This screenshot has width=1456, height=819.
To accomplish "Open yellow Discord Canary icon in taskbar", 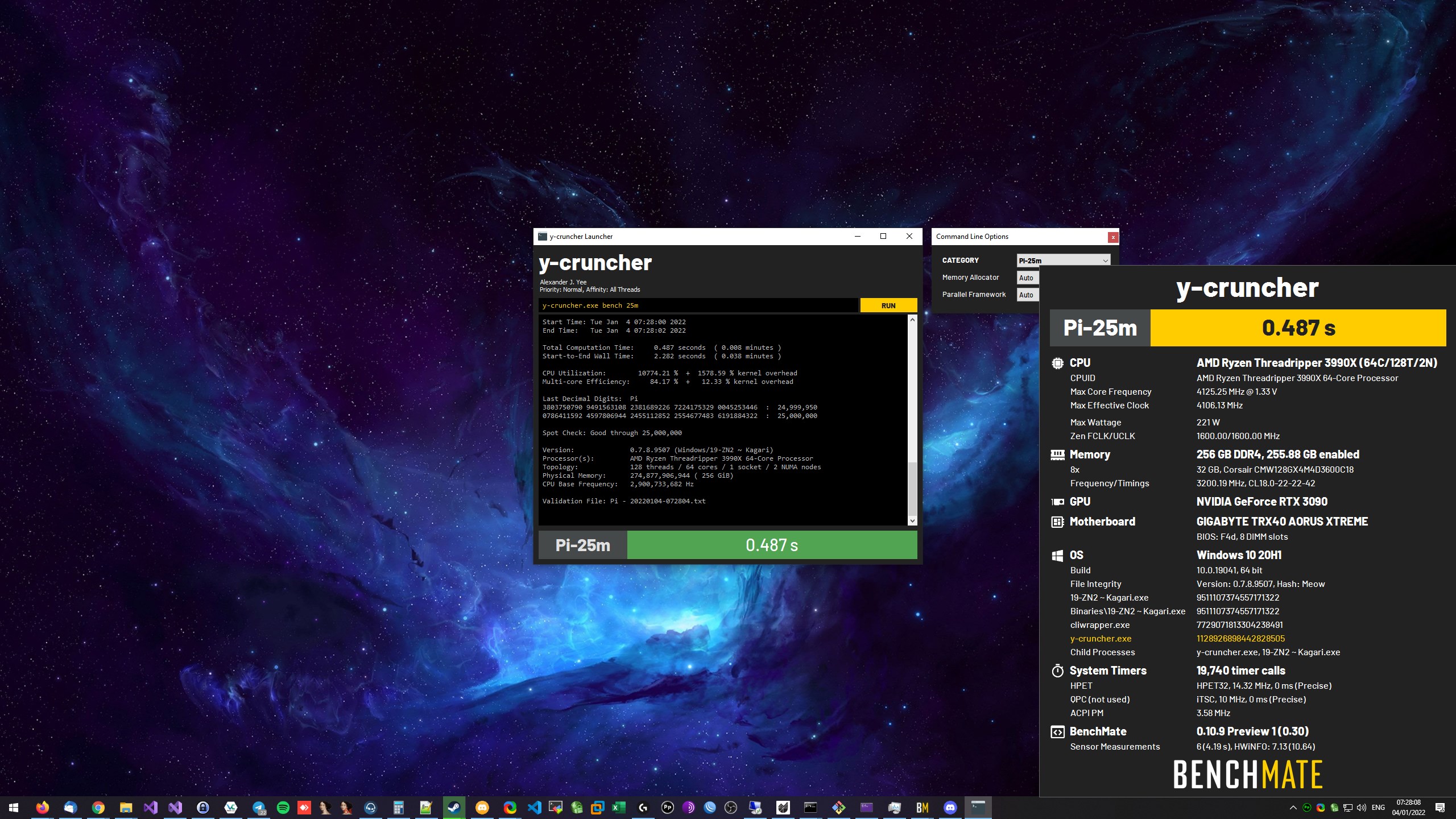I will pyautogui.click(x=482, y=808).
